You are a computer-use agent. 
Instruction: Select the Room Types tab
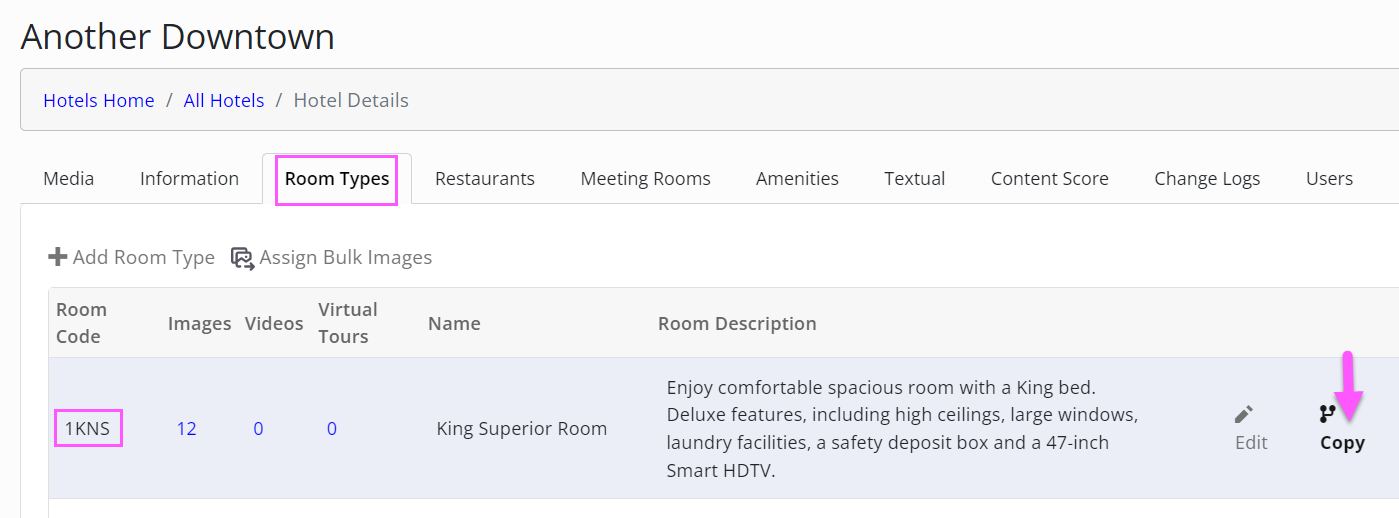tap(337, 179)
